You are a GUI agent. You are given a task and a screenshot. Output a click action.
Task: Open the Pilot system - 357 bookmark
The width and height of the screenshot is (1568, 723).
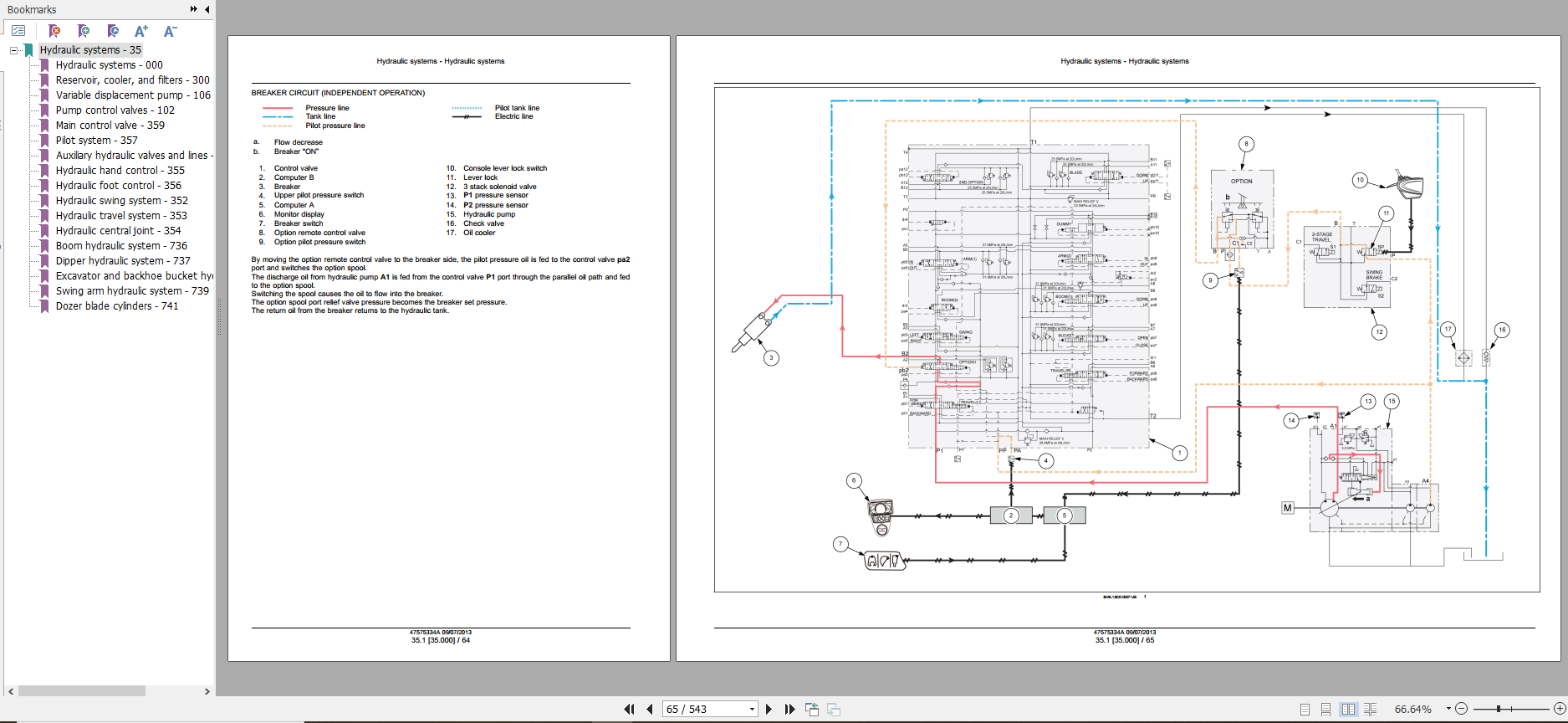coord(96,141)
